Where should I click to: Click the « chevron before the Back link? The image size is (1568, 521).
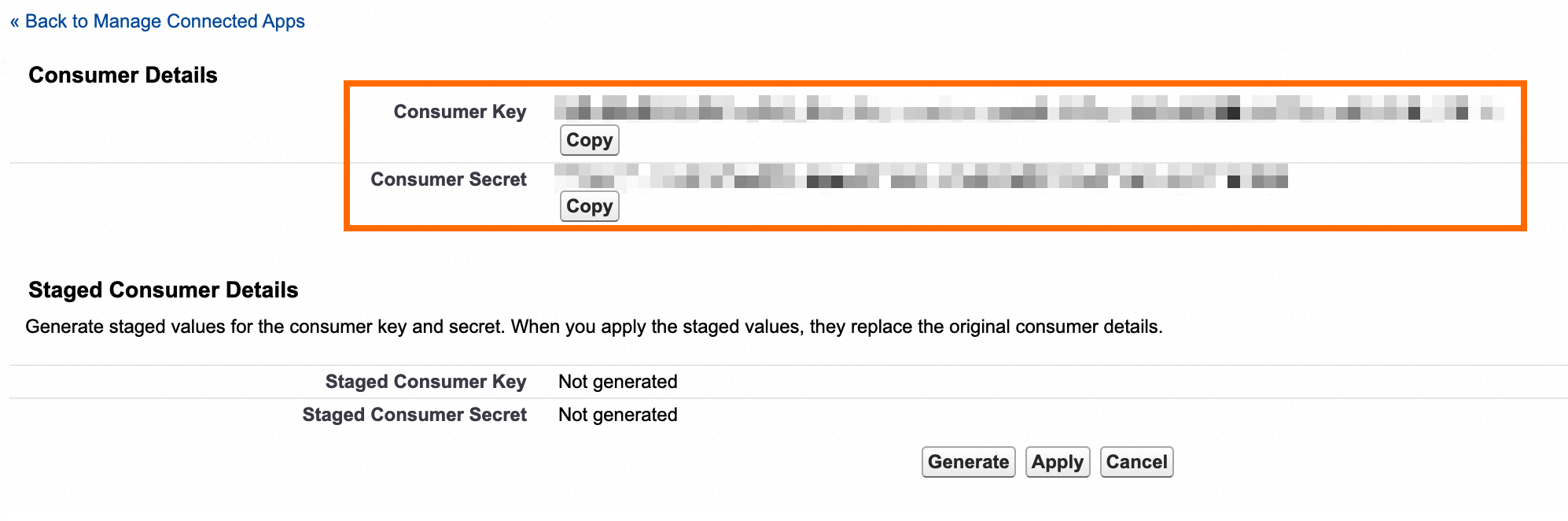coord(14,22)
